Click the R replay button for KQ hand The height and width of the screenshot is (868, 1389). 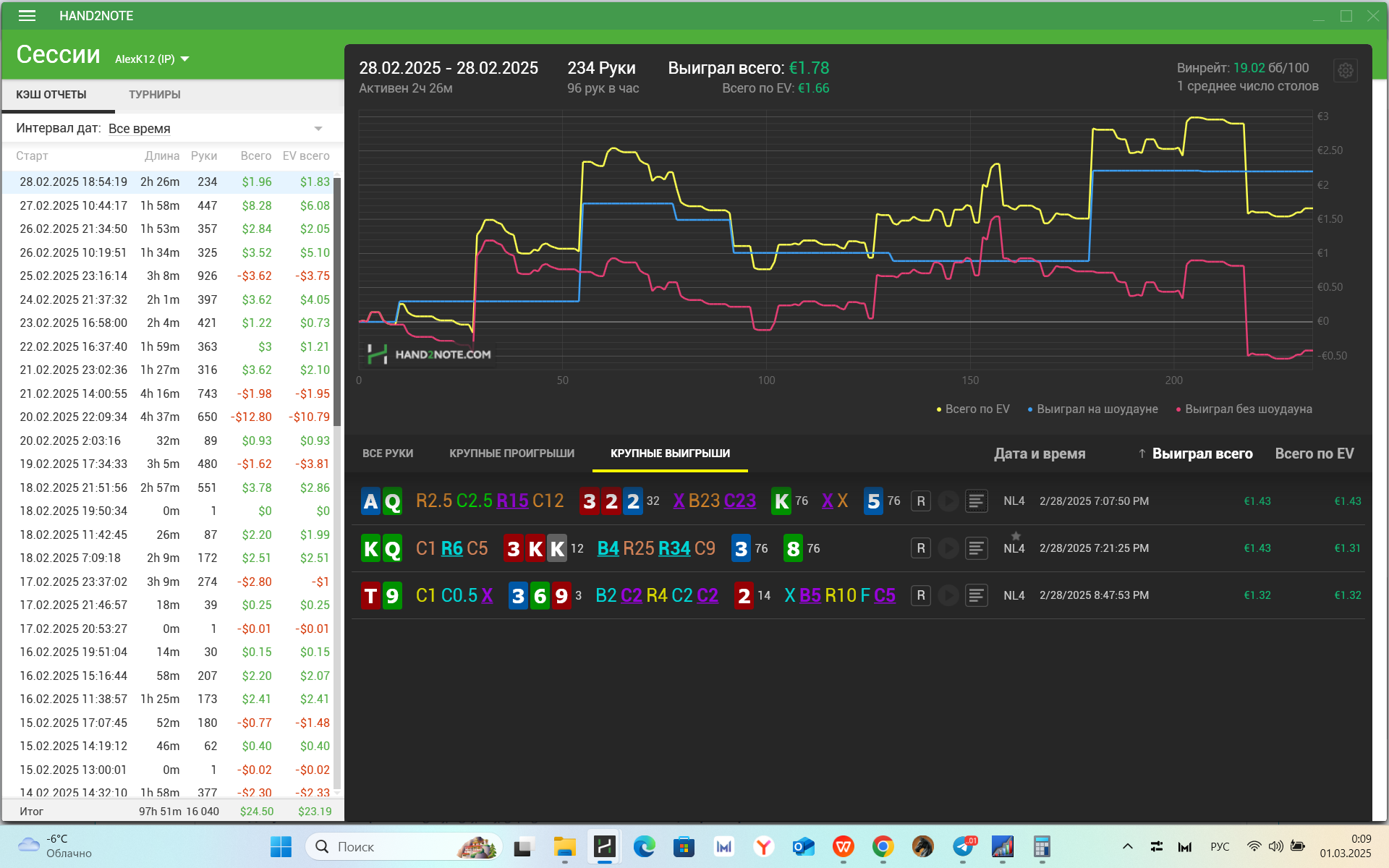click(920, 548)
